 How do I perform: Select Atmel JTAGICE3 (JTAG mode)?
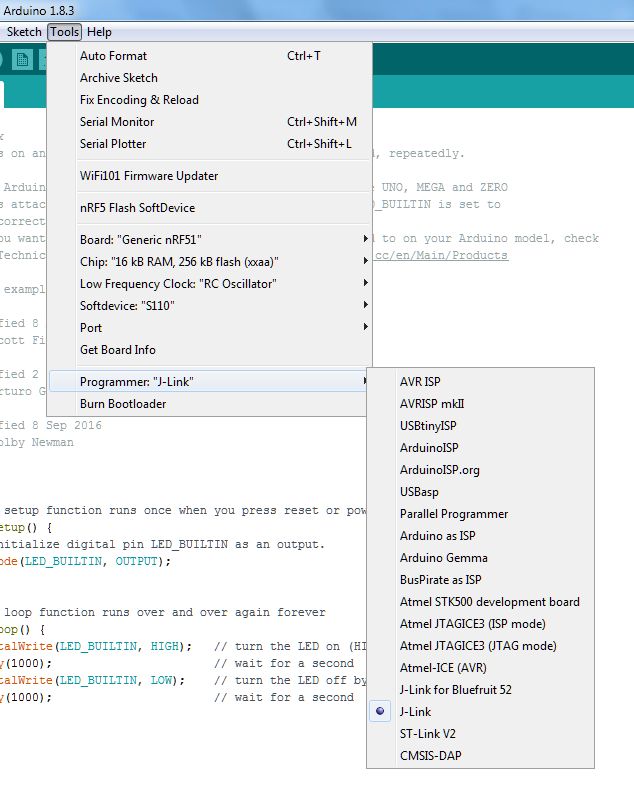(x=481, y=646)
